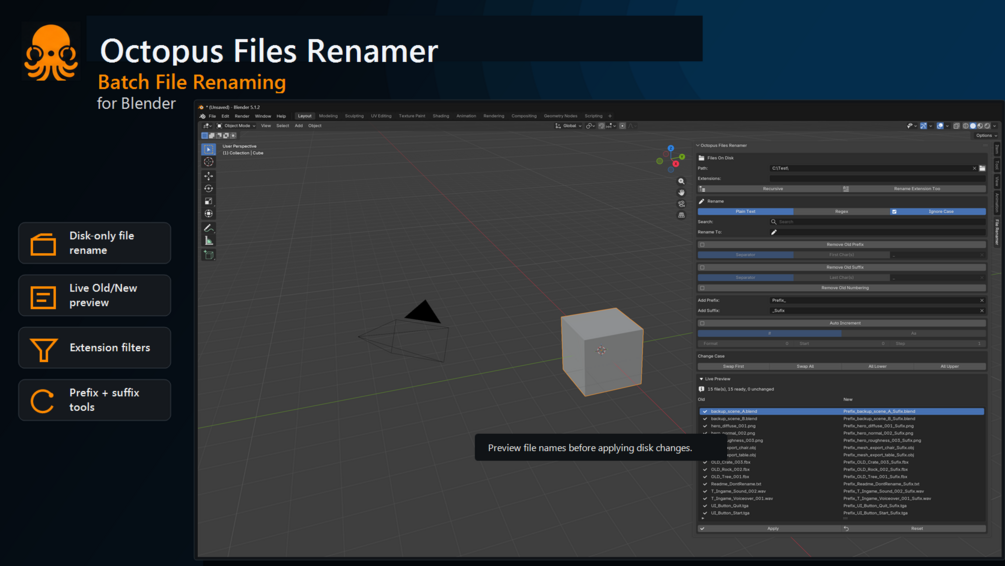Enable Remove Old Prefix checkbox
1005x566 pixels.
click(x=702, y=245)
